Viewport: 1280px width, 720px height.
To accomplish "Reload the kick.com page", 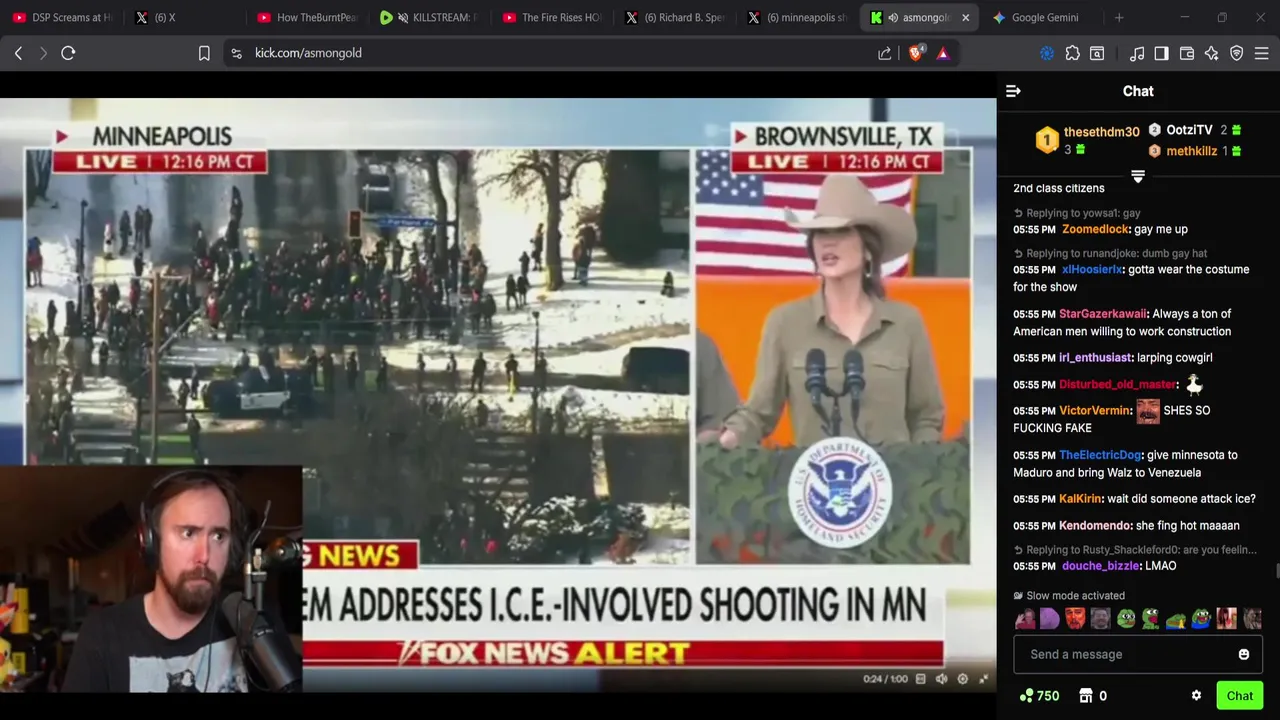I will [x=68, y=53].
